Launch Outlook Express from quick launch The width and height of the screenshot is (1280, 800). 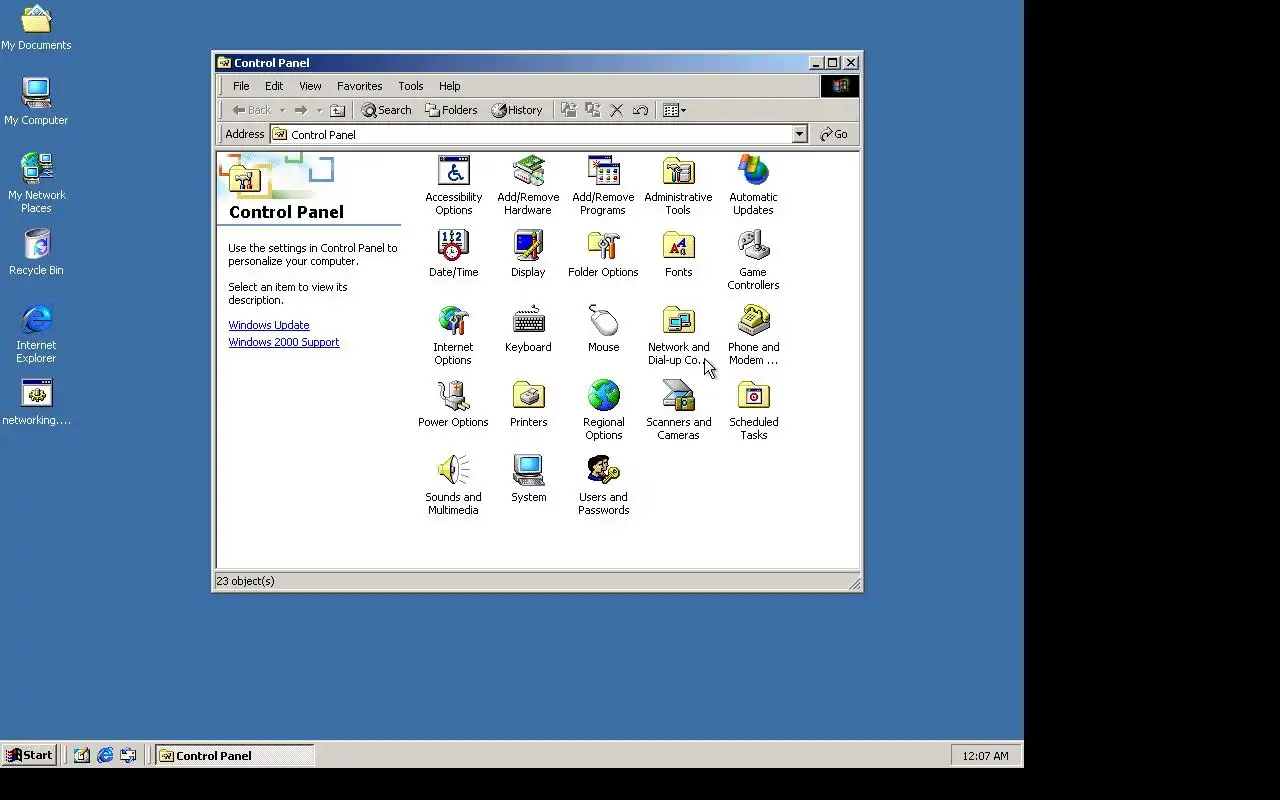coord(128,755)
